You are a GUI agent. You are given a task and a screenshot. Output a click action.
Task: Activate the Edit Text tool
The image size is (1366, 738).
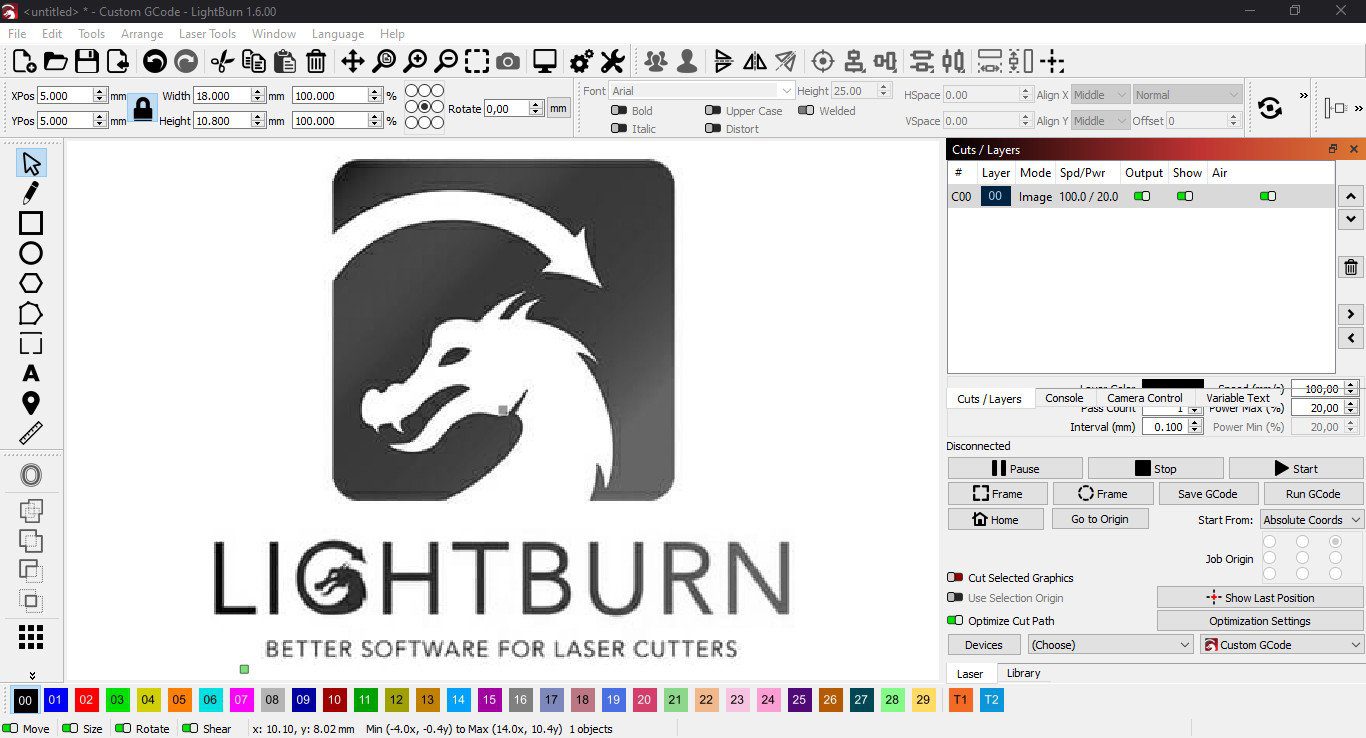pyautogui.click(x=30, y=373)
